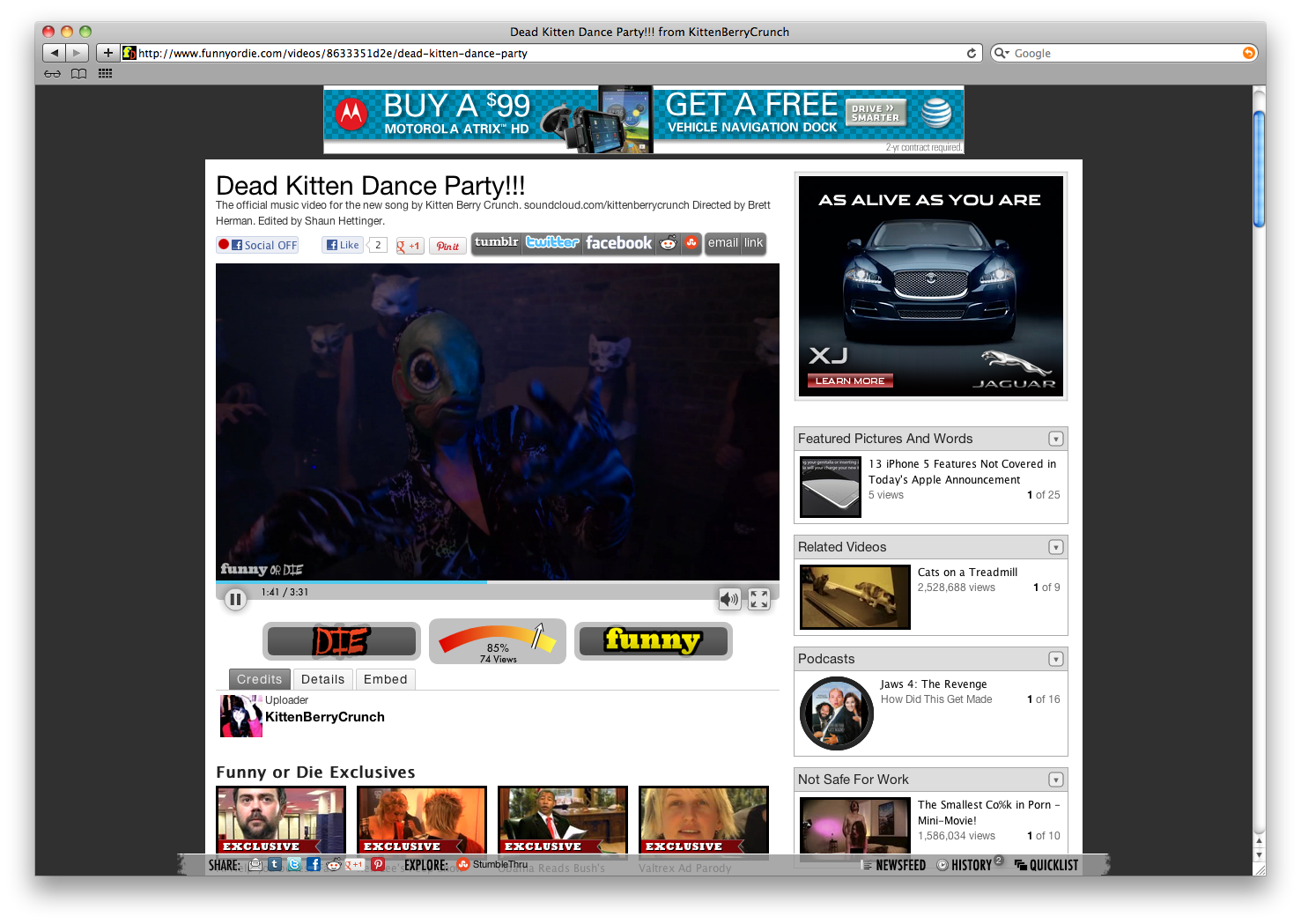Click the Motorola Atrix HD banner ad

point(644,120)
